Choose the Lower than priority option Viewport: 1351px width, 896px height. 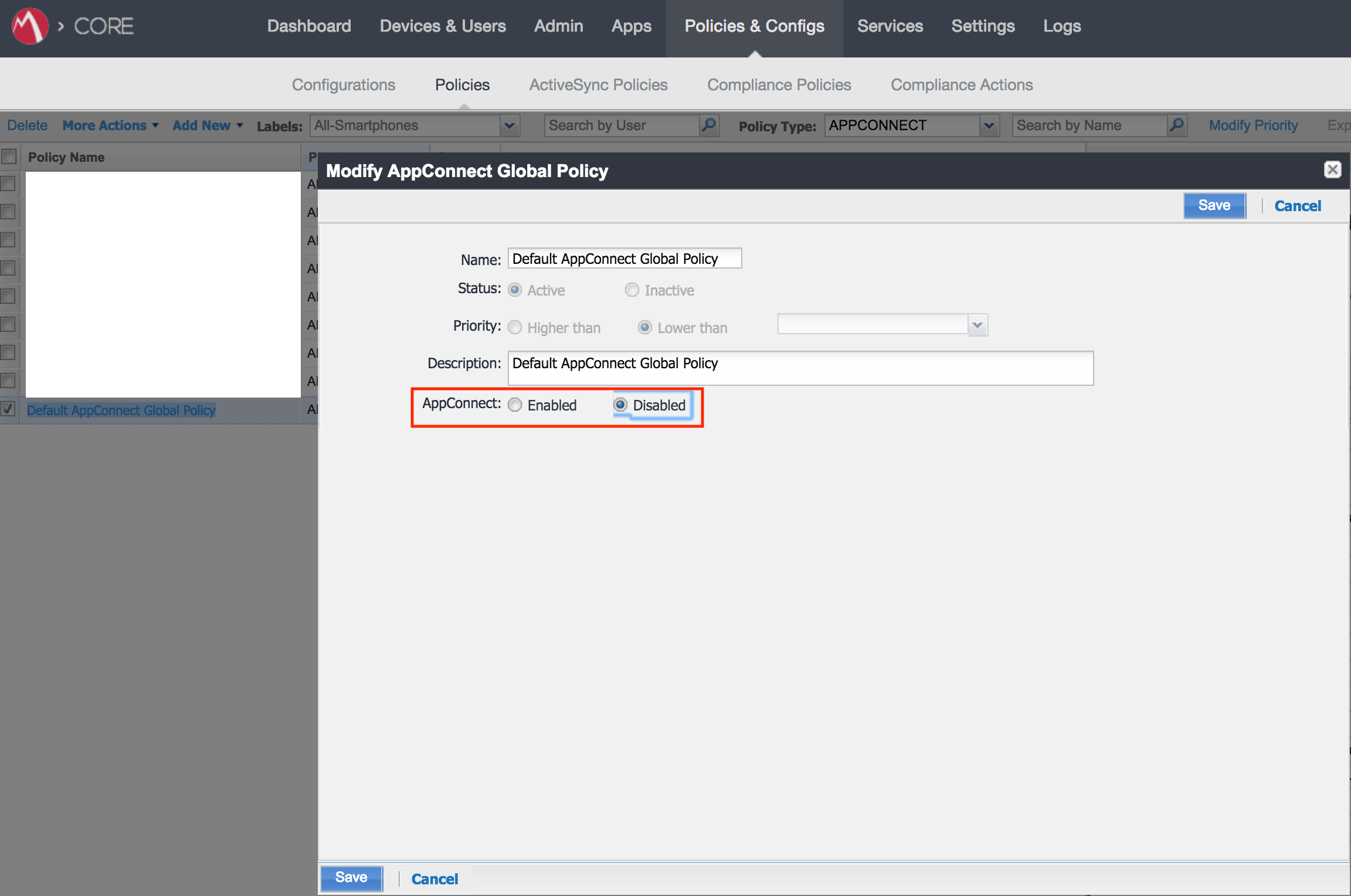click(644, 327)
